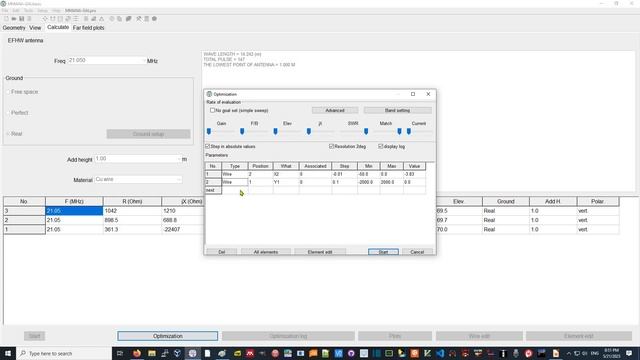
Task: Click the clock in the system tray
Action: 611,353
